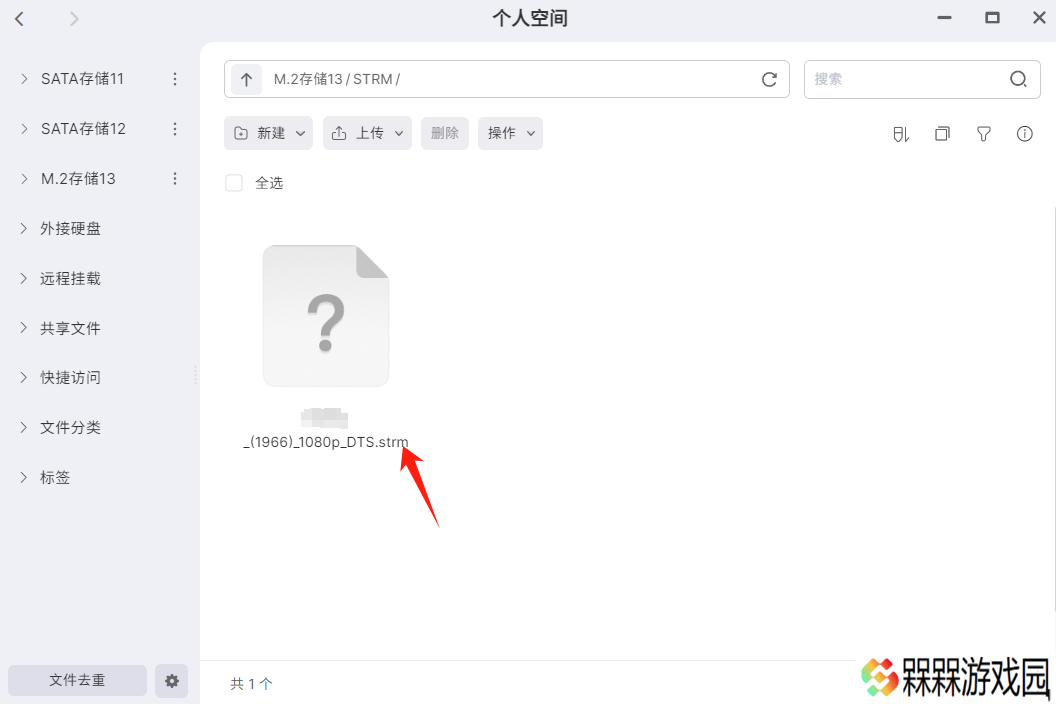
Task: Show file details info icon
Action: point(1024,134)
